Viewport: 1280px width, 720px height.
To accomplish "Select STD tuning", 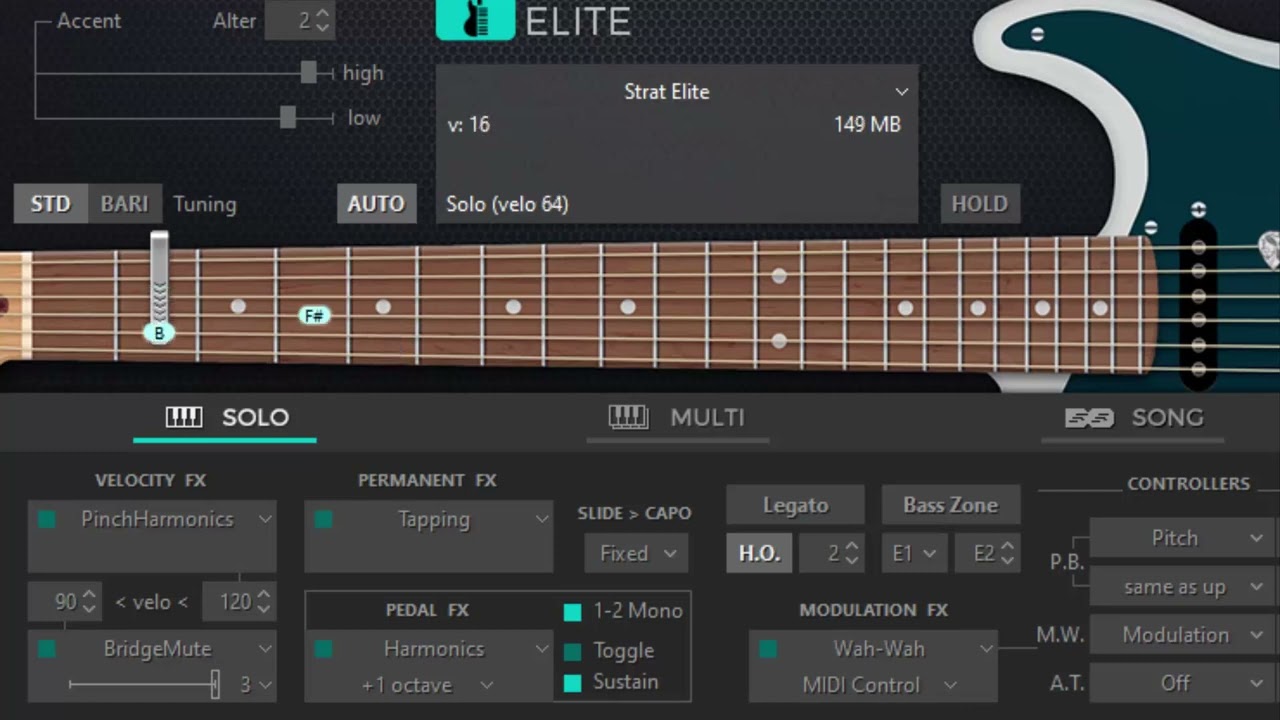I will click(51, 204).
